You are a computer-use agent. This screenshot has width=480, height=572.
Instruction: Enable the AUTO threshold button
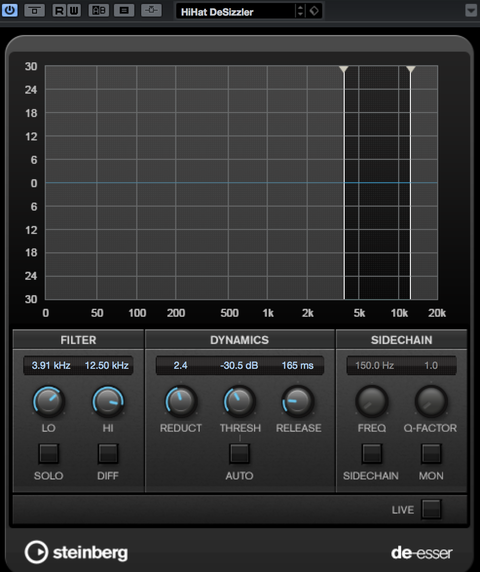point(239,453)
